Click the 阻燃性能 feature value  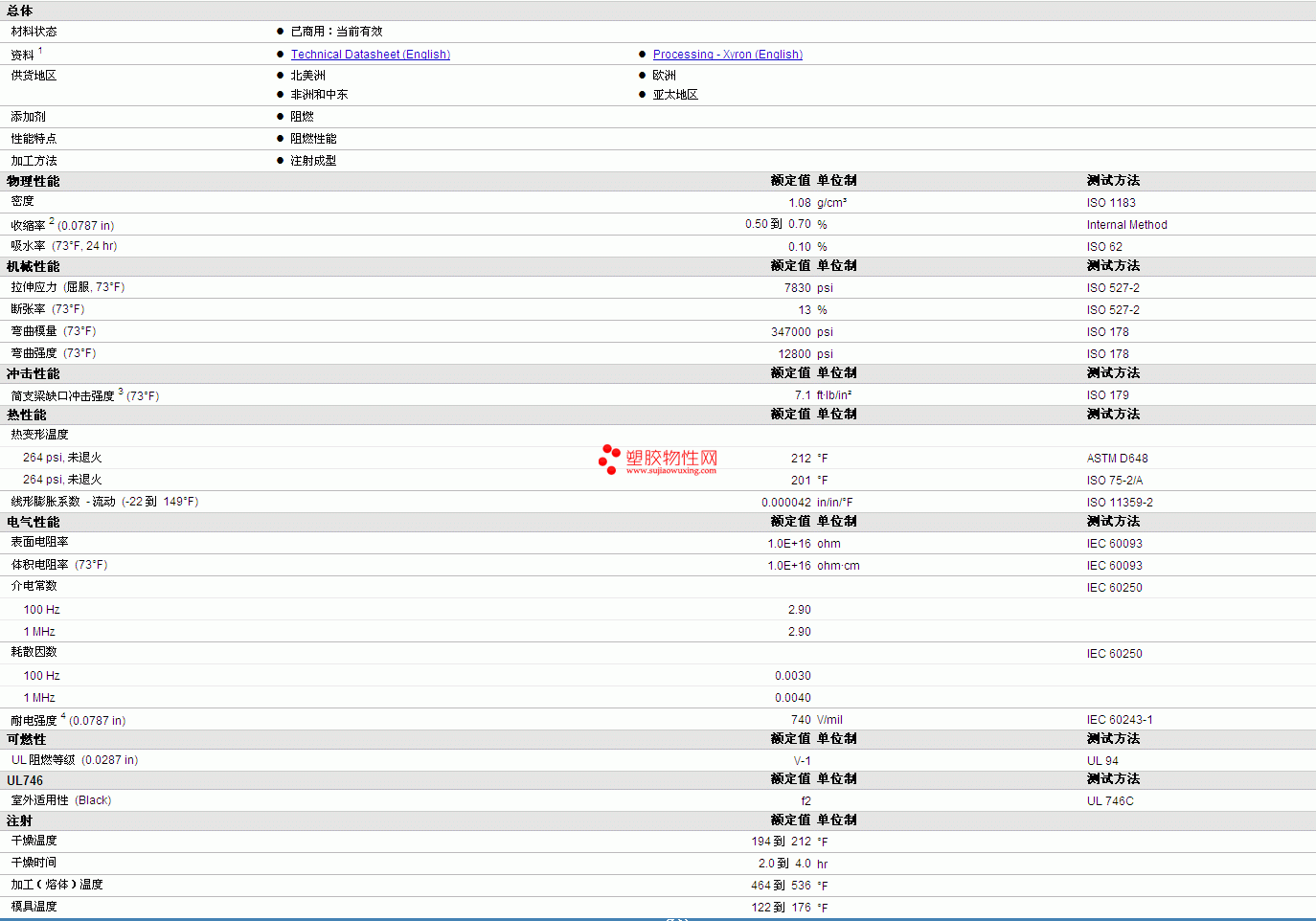(313, 139)
